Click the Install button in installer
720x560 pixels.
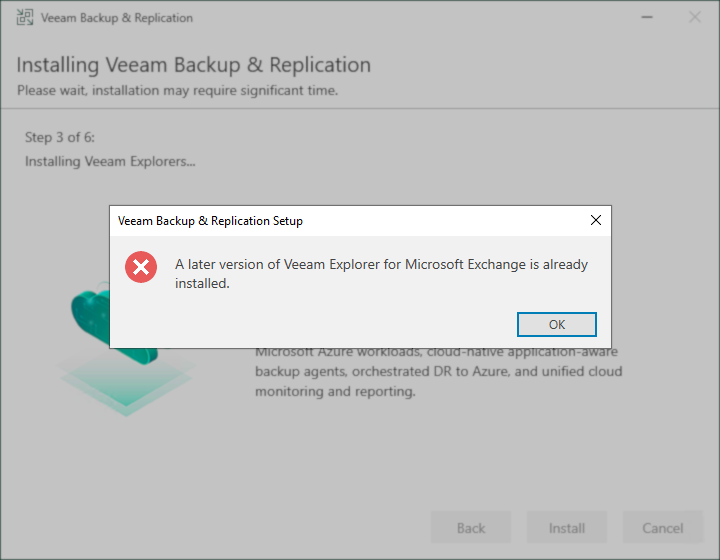tap(567, 527)
